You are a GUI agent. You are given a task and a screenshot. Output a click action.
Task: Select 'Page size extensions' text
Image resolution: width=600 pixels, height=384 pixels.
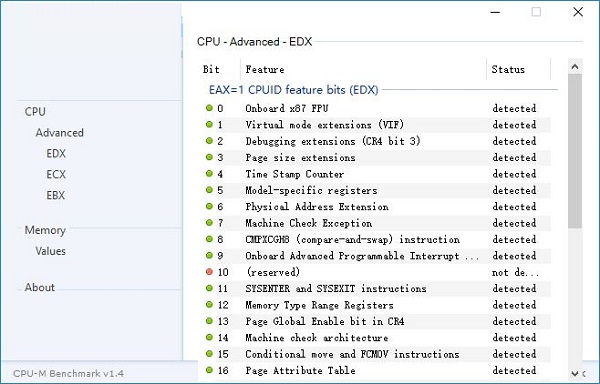(300, 158)
